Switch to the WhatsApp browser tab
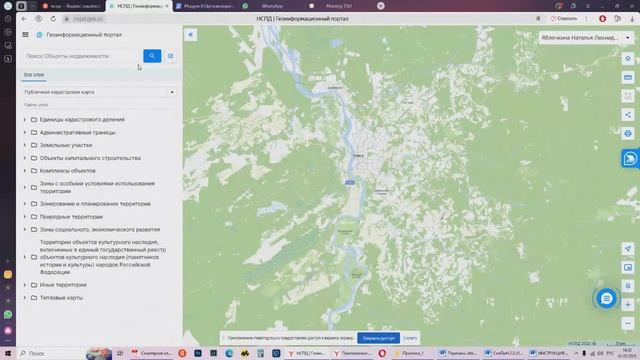Screen dimensions: 640x360 tap(272, 6)
